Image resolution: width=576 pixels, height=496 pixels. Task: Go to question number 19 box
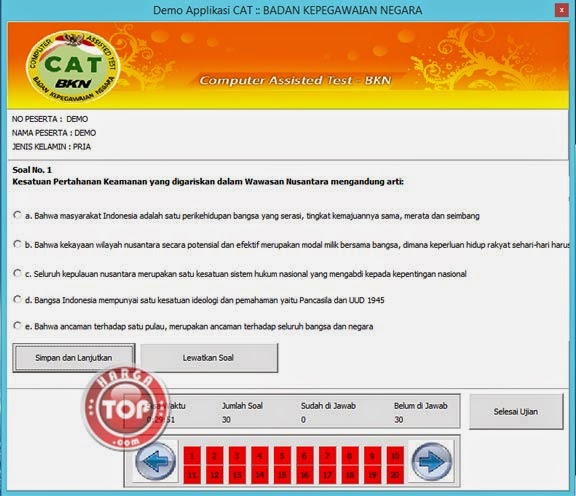tap(372, 475)
